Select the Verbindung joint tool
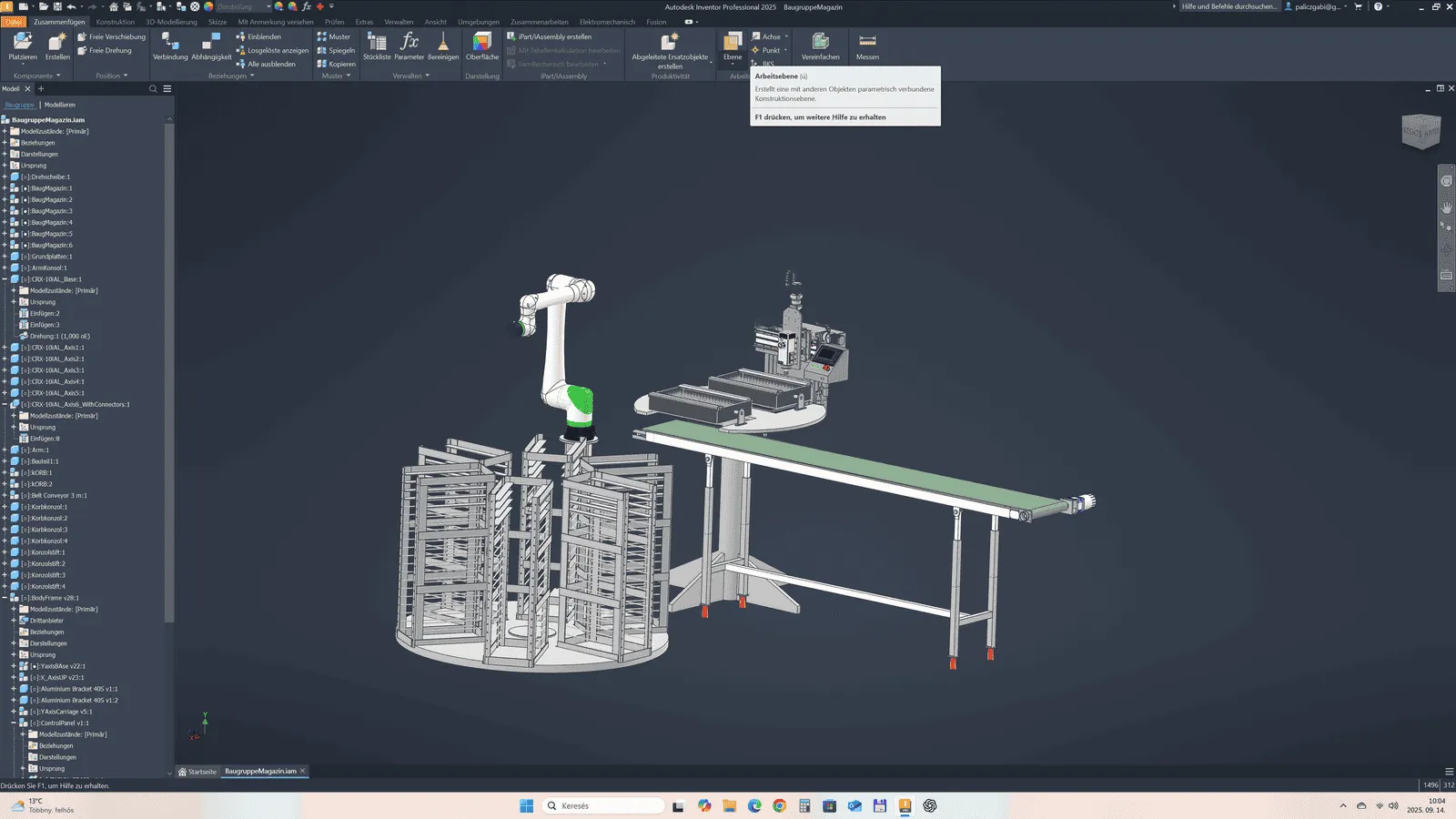Image resolution: width=1456 pixels, height=819 pixels. click(x=170, y=45)
